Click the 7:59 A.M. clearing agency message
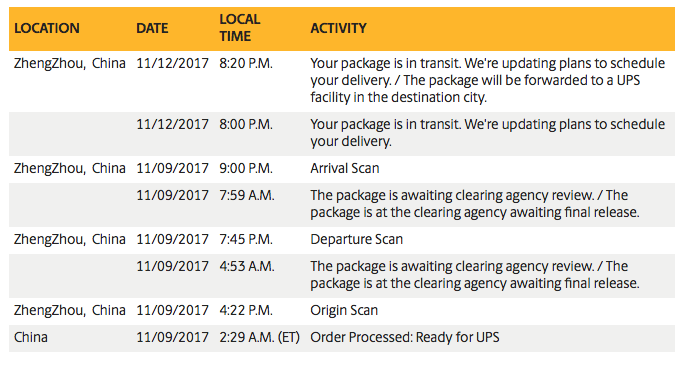 click(474, 204)
